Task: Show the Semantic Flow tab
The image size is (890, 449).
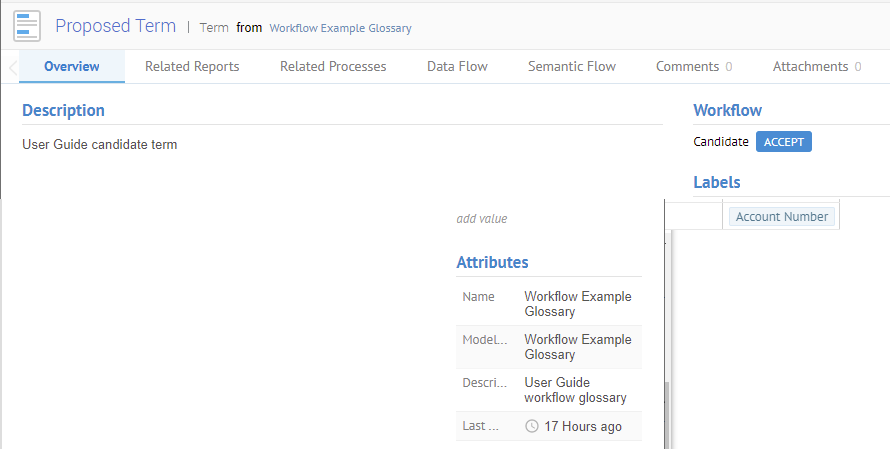Action: point(572,67)
